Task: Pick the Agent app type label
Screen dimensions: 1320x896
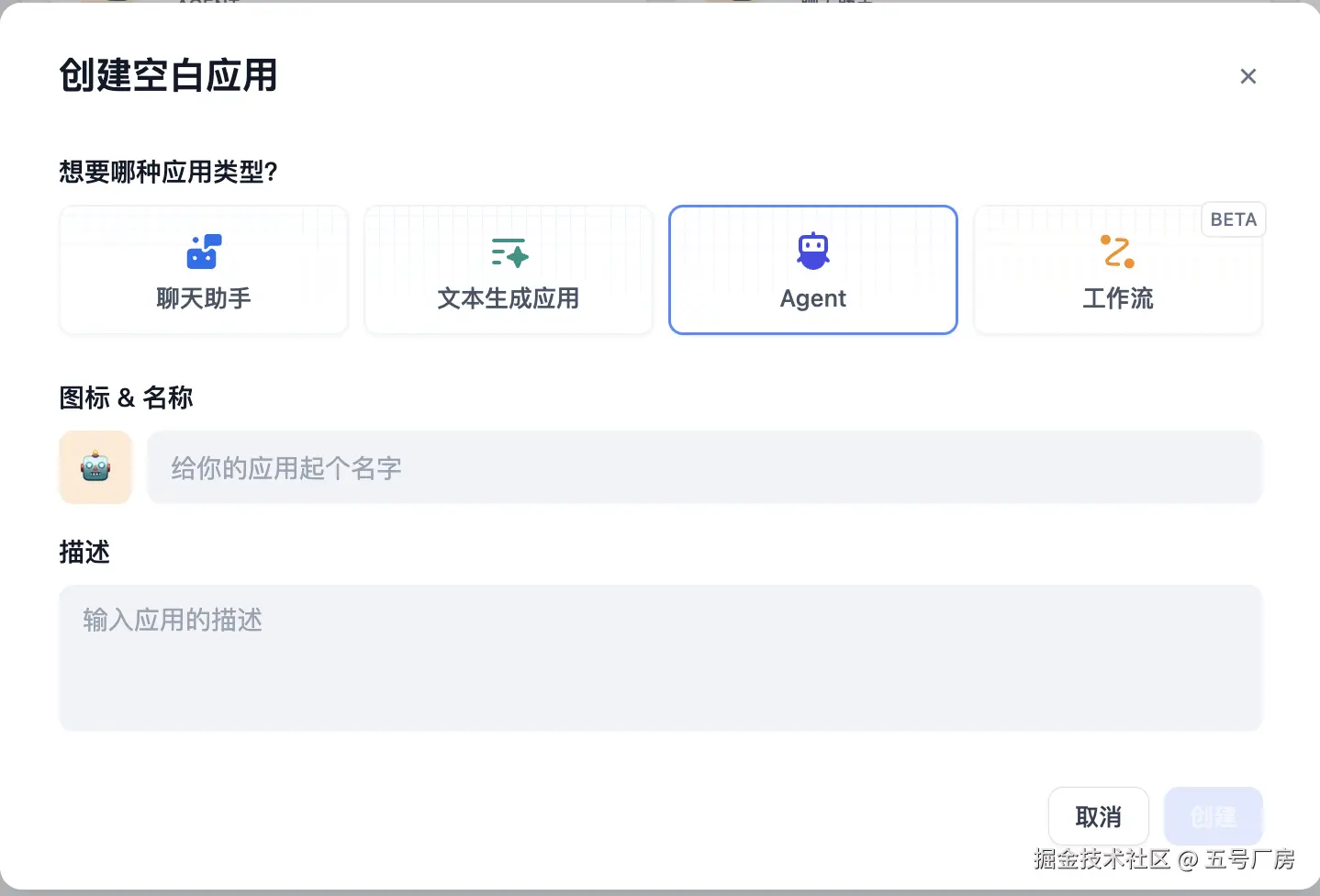Action: pyautogui.click(x=813, y=298)
